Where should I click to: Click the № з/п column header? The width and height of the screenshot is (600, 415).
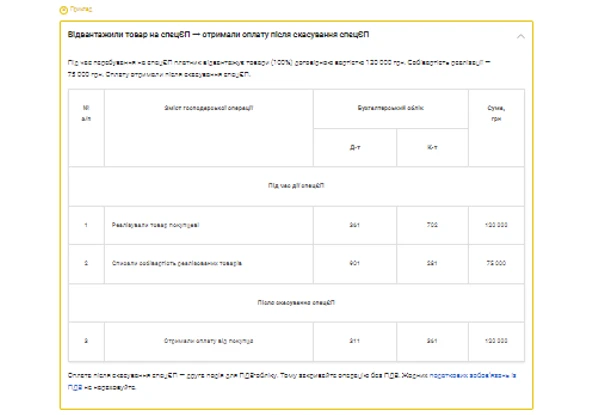tap(85, 111)
